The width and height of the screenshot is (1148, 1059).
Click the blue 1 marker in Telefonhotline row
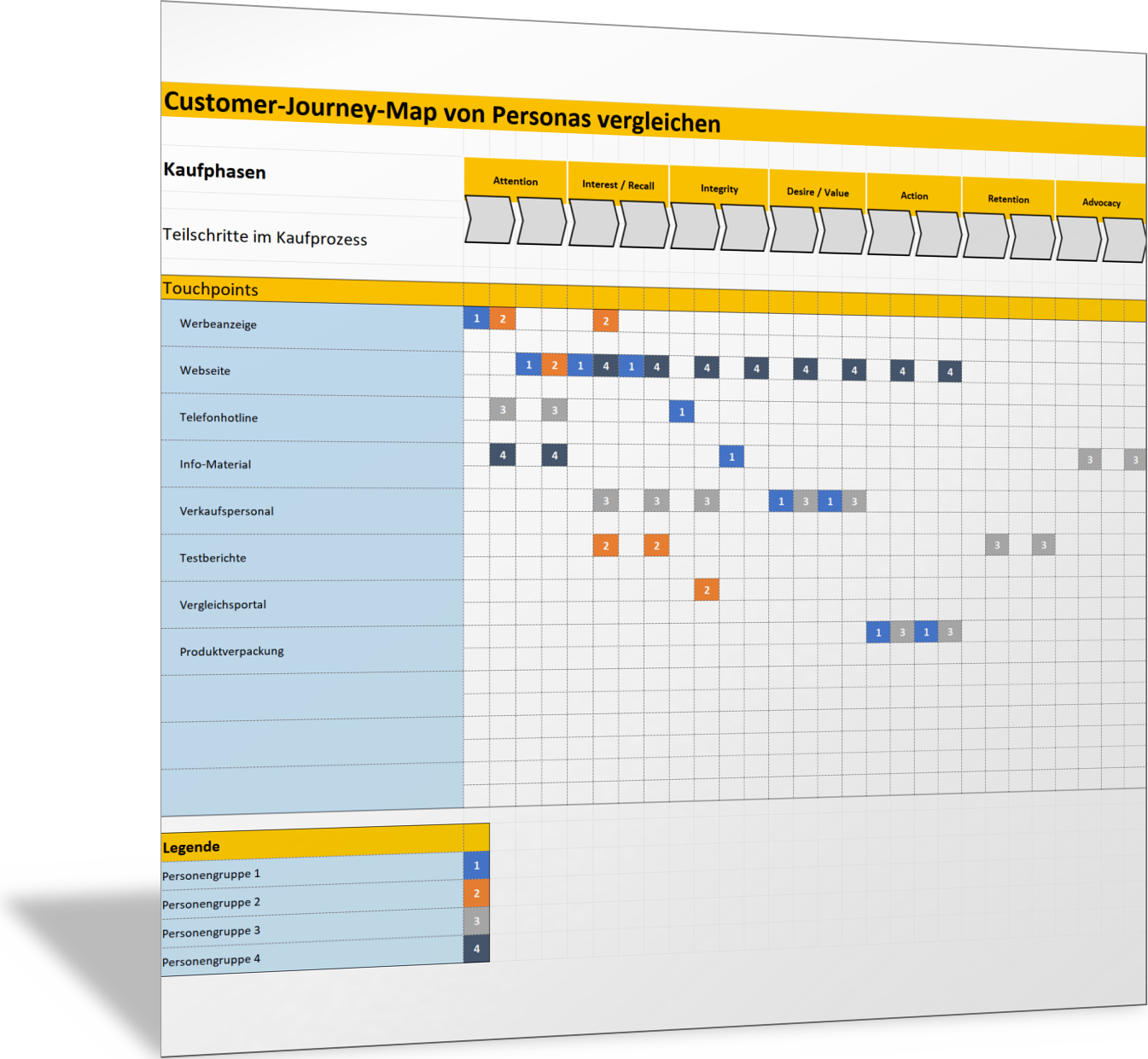pyautogui.click(x=681, y=412)
